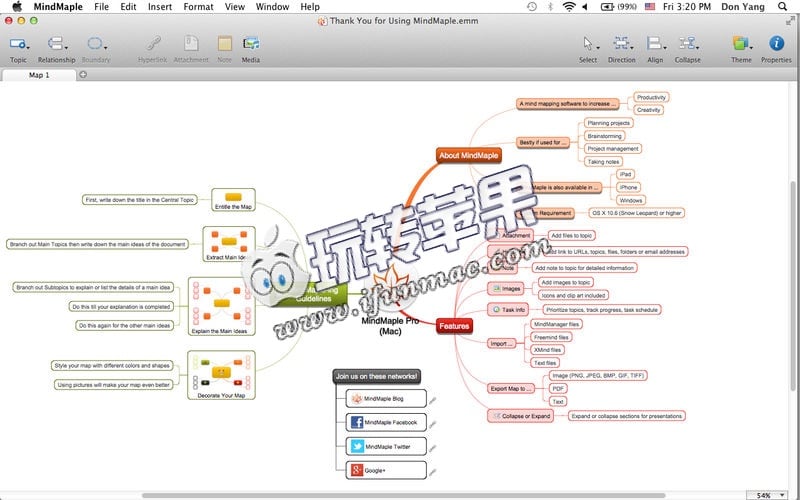Open the Properties info icon

pyautogui.click(x=776, y=44)
